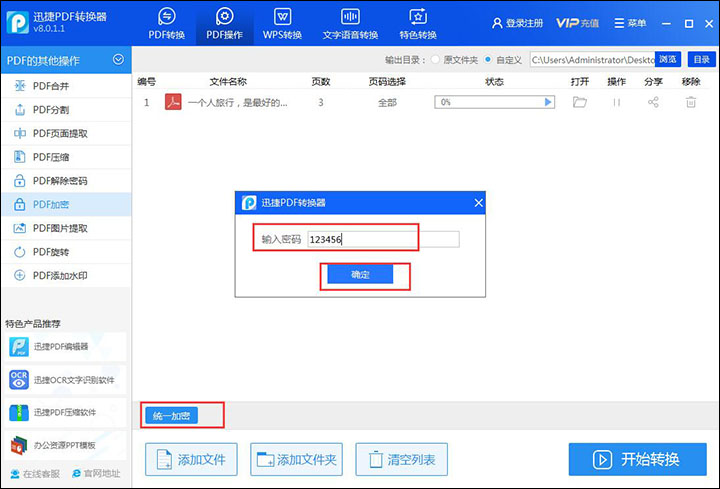Click the 目录 button
Image resolution: width=720 pixels, height=489 pixels.
click(x=702, y=60)
